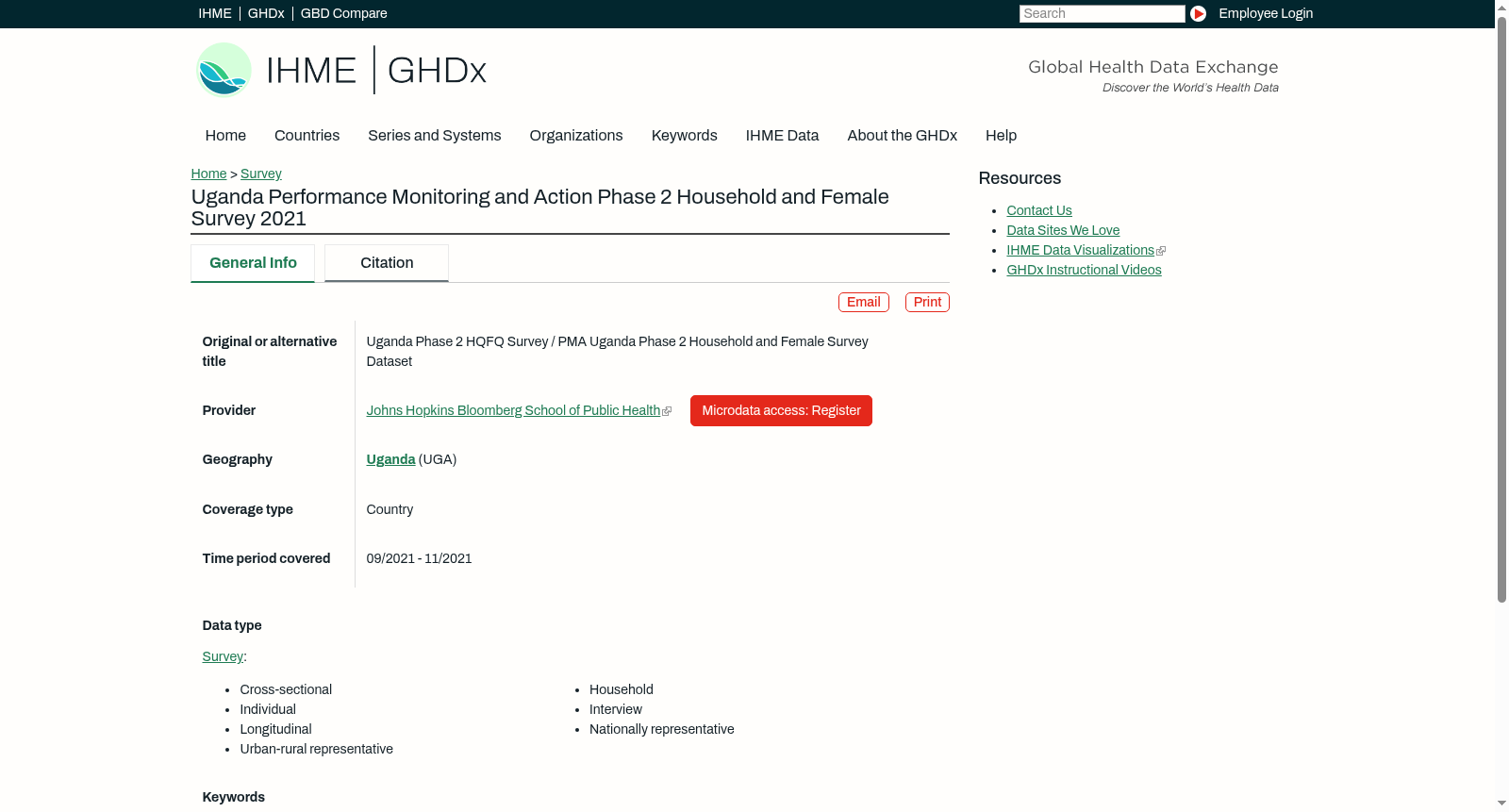Focus the Search input field

point(1102,13)
